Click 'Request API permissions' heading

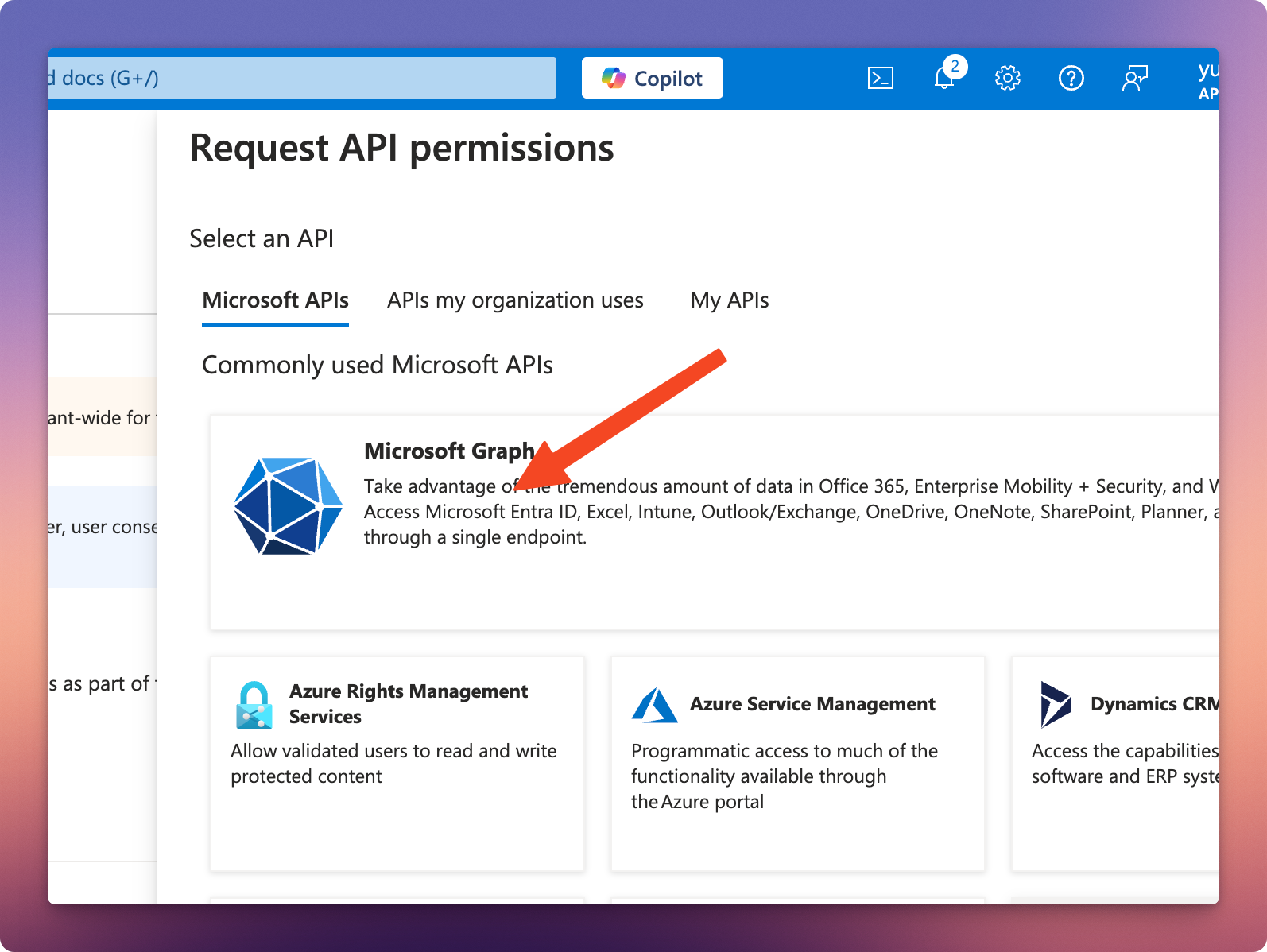click(401, 148)
